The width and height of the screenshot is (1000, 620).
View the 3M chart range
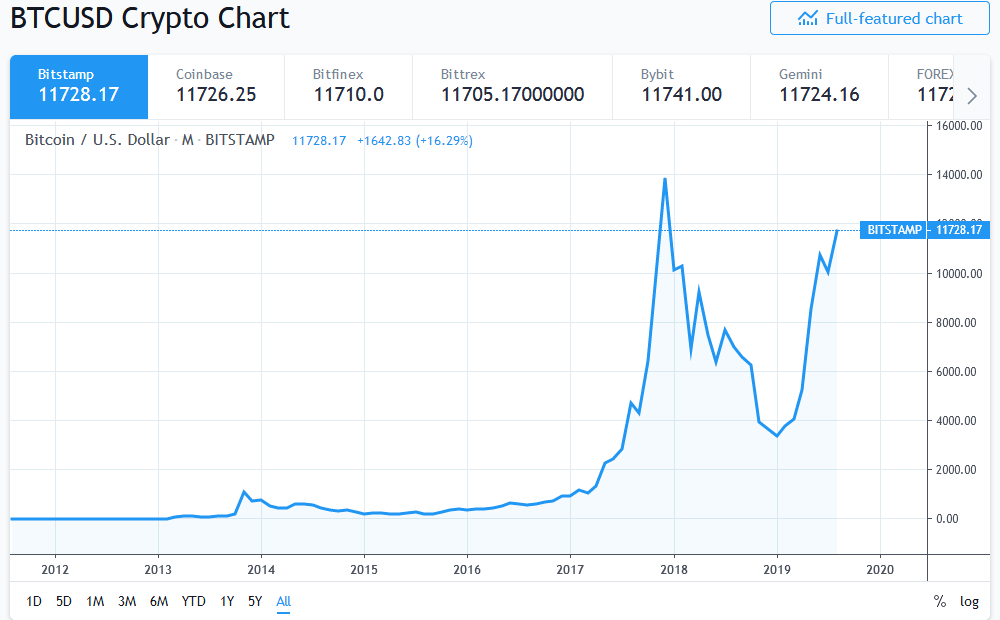pyautogui.click(x=128, y=601)
